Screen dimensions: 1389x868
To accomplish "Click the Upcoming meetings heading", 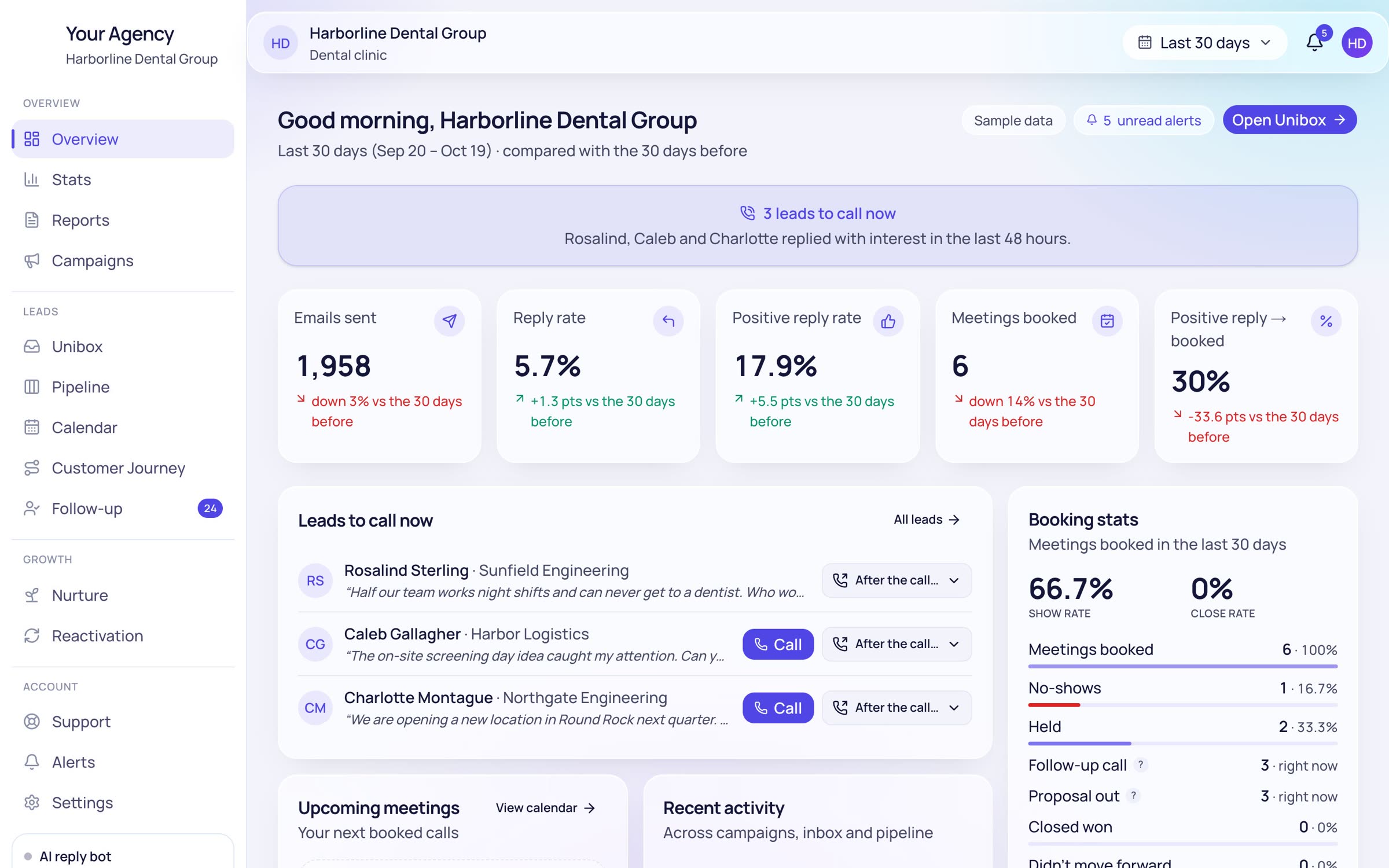I will pyautogui.click(x=379, y=808).
